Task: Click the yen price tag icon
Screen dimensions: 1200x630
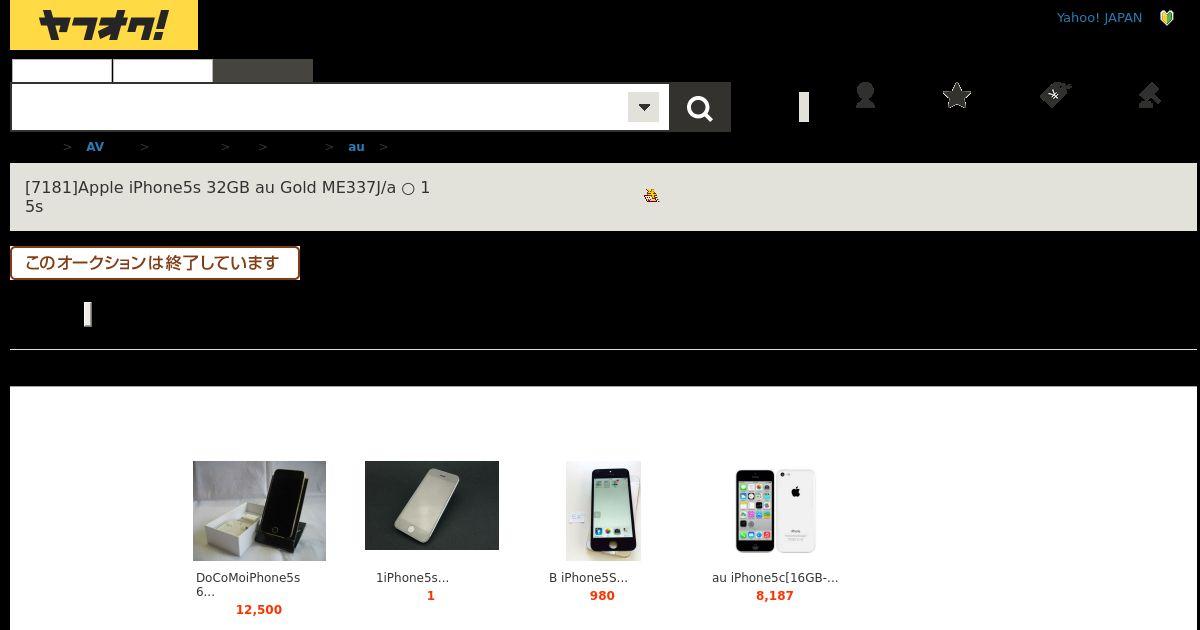Action: click(1055, 95)
